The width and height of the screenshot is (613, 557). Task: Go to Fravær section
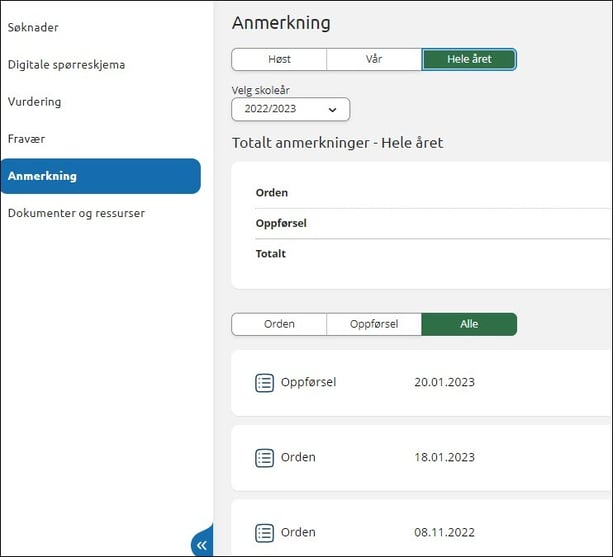(26, 139)
